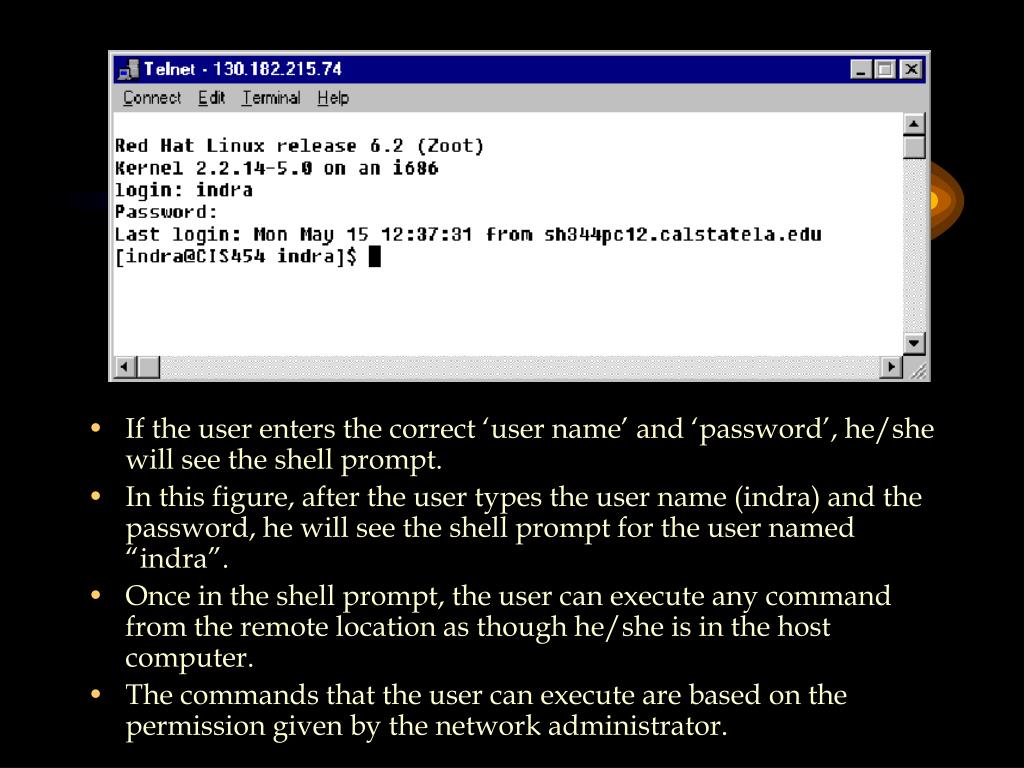Click the horizontal scrollbar left arrow
The image size is (1024, 768).
click(125, 367)
